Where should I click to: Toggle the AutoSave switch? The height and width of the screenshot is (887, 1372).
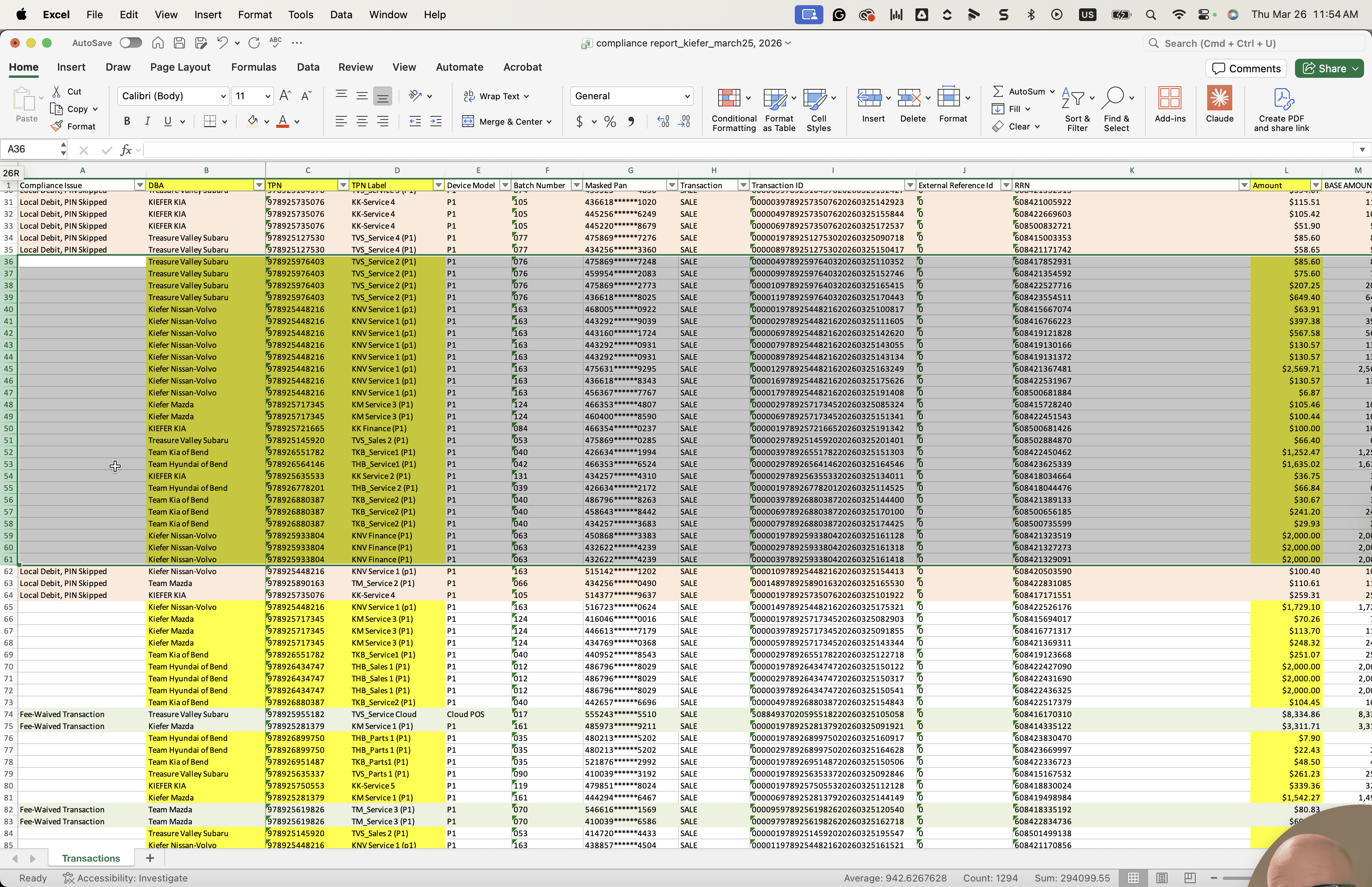(131, 42)
